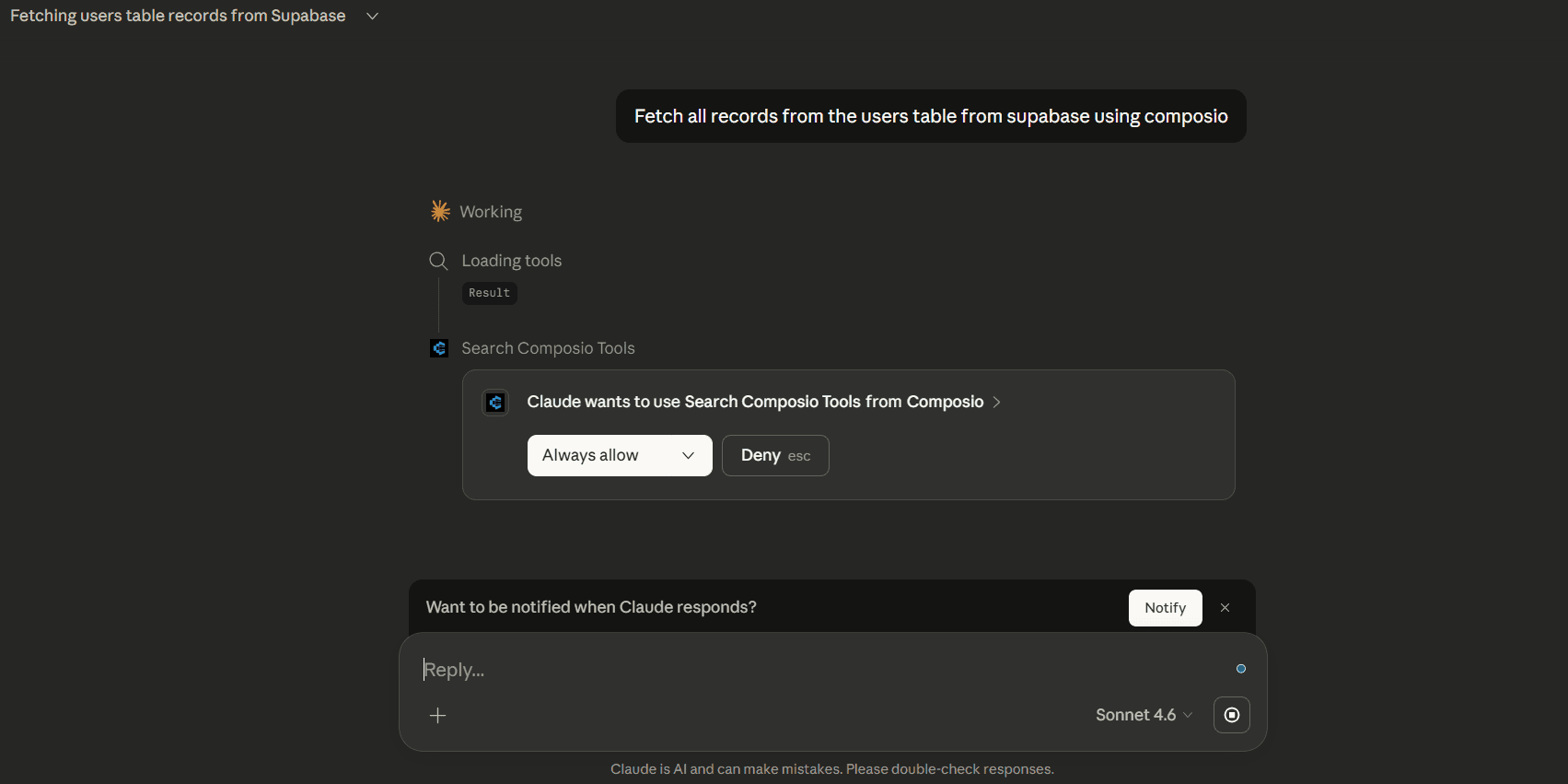Click the Loading tools step label
Screen dimensions: 1568x784
(511, 261)
